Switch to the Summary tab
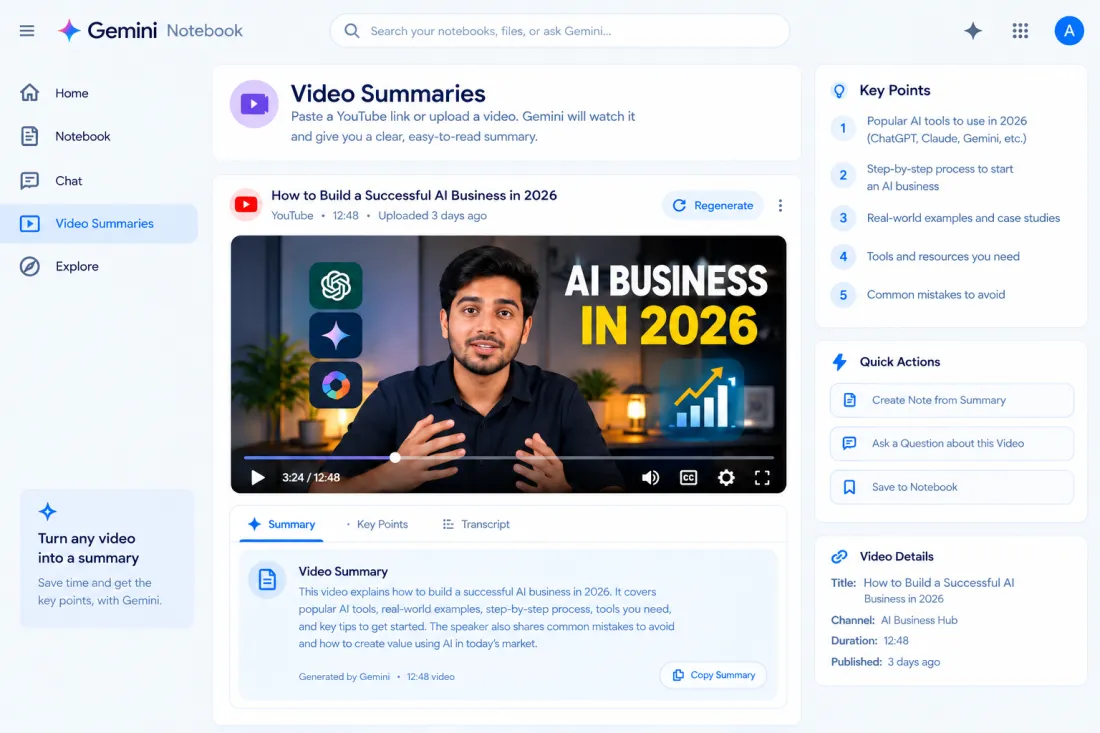Image resolution: width=1100 pixels, height=733 pixels. click(x=281, y=524)
